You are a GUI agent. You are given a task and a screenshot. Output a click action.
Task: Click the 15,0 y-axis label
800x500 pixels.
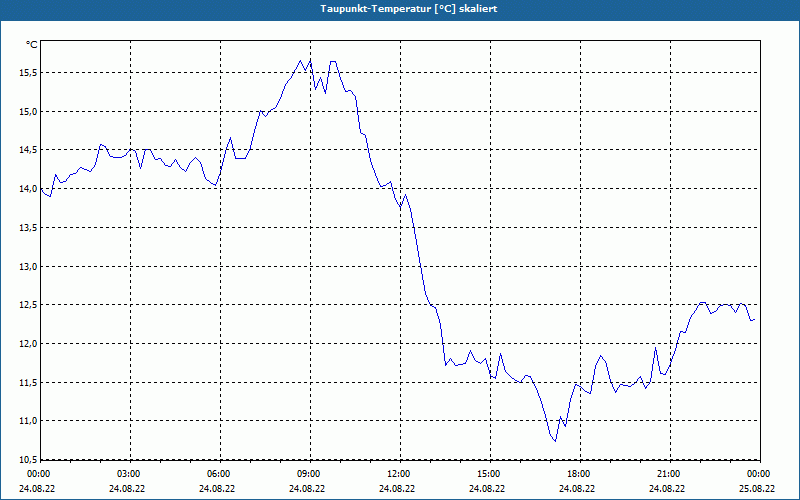tap(28, 112)
